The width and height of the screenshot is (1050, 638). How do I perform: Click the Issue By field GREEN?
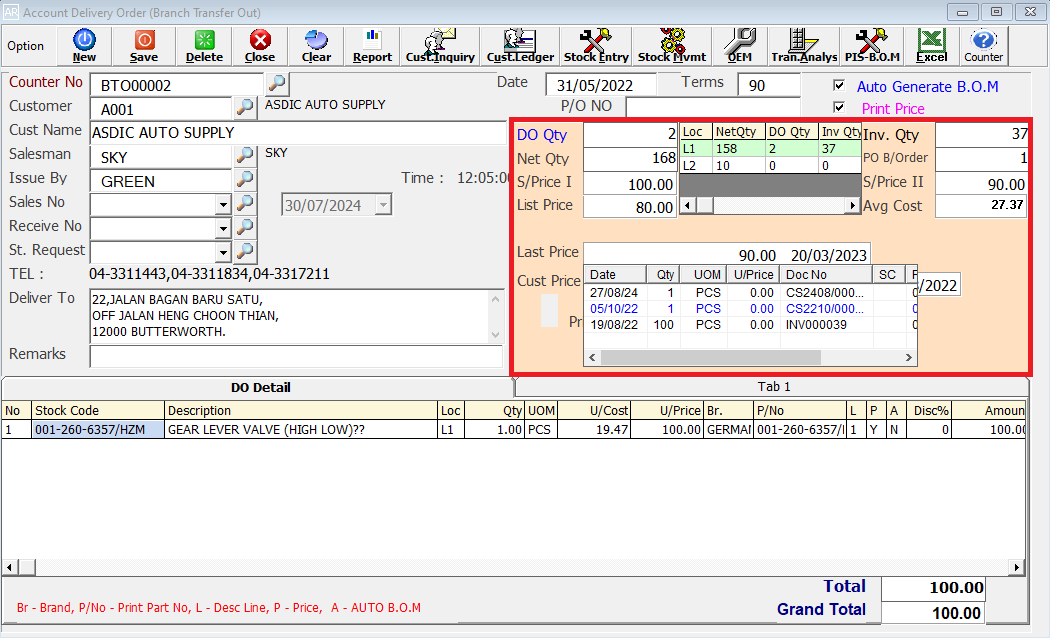click(161, 181)
